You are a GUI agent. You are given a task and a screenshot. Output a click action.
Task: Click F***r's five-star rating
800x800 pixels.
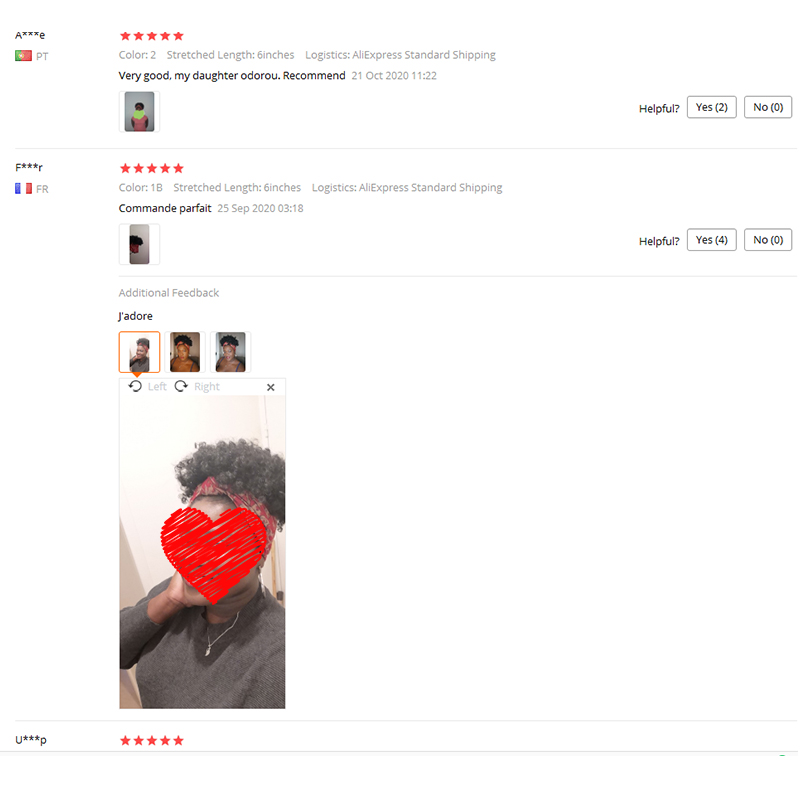pyautogui.click(x=152, y=168)
